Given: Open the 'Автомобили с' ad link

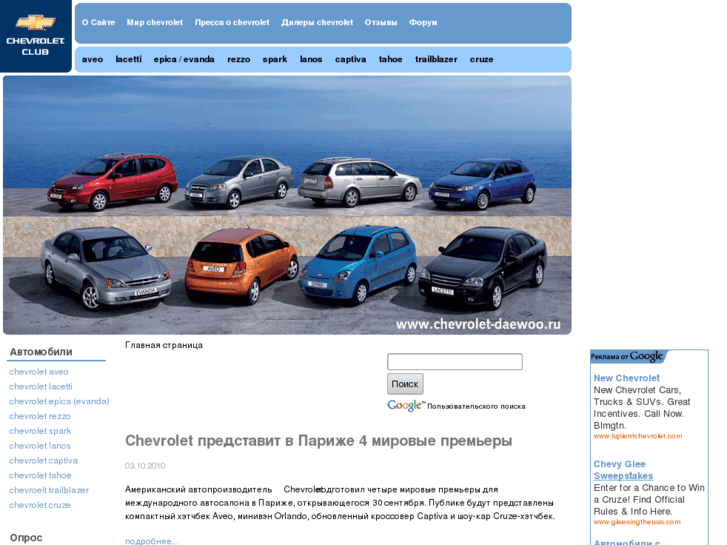Looking at the screenshot, I should pyautogui.click(x=627, y=542).
